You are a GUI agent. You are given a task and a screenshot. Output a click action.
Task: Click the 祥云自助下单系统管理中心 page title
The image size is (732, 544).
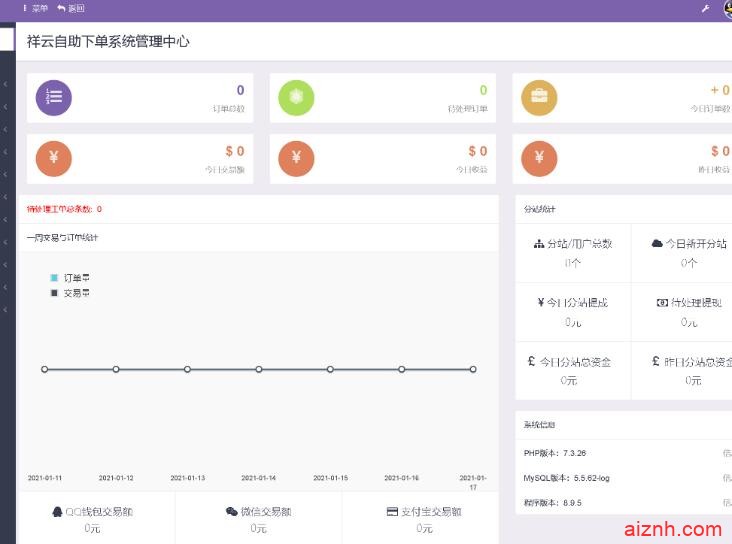[x=108, y=42]
